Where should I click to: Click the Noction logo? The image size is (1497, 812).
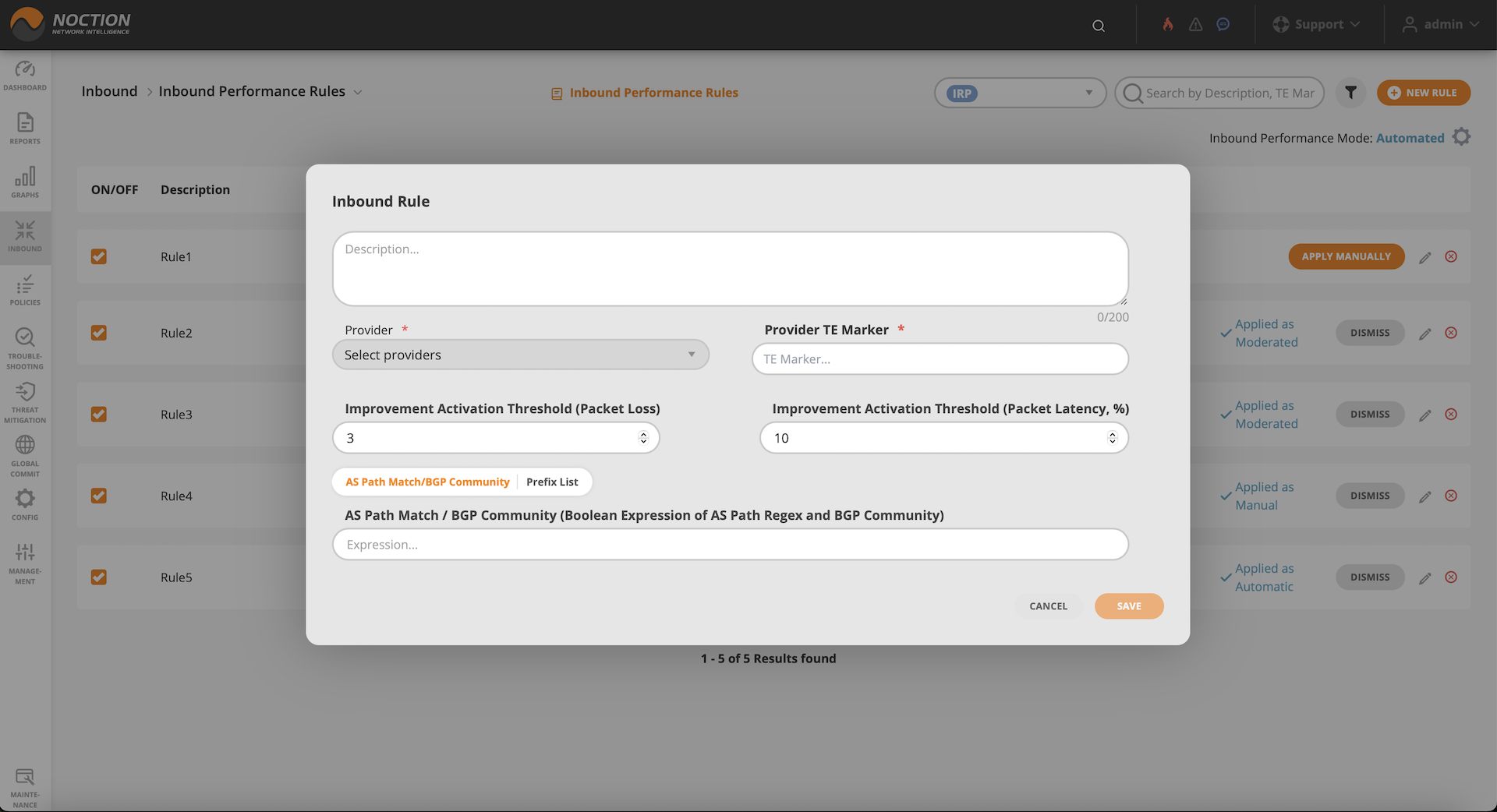(x=70, y=23)
